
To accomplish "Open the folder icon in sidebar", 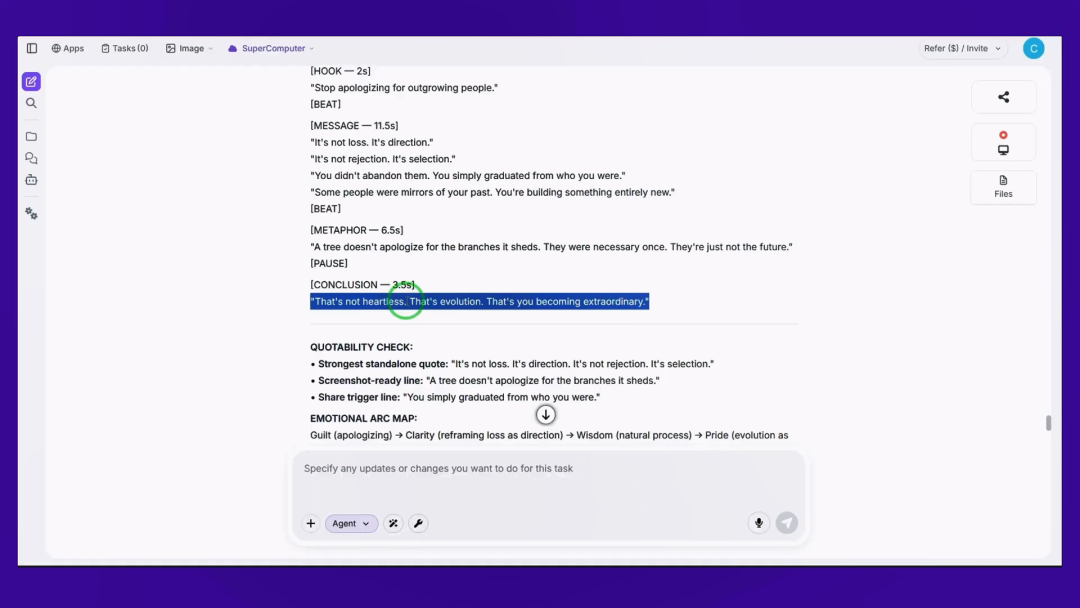I will pyautogui.click(x=31, y=136).
